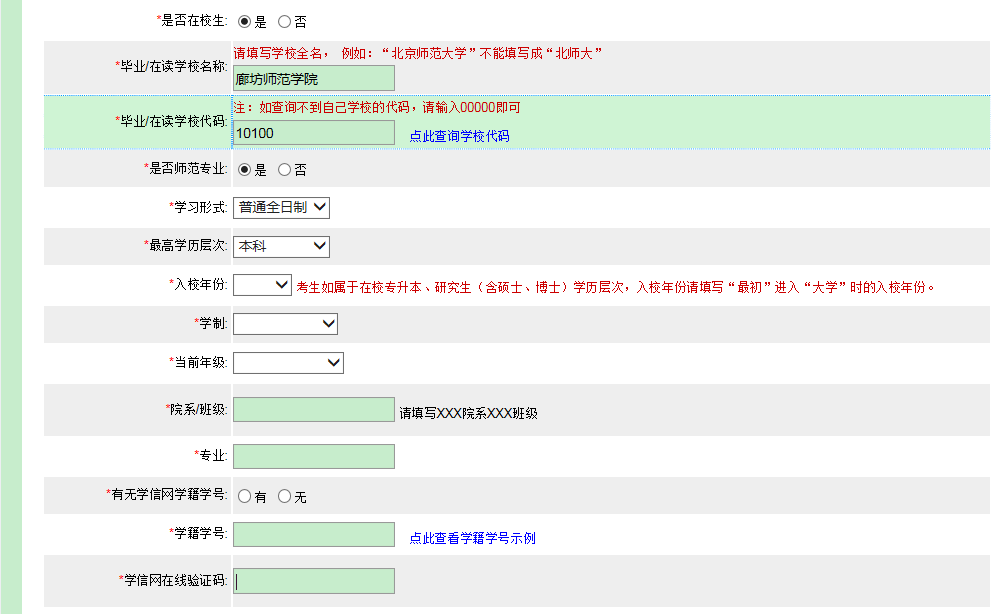Viewport: 1004px width, 614px height.
Task: Select "有" for 学信网学籍学号
Action: click(242, 494)
